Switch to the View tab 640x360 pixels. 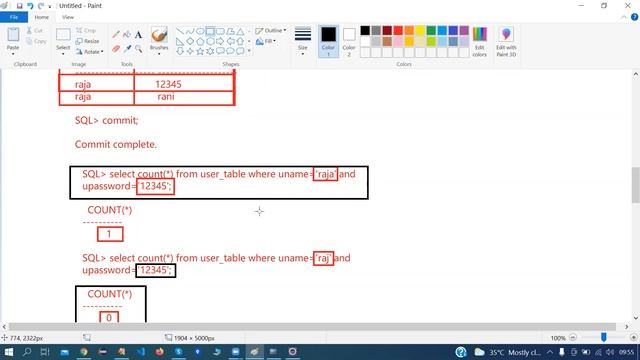(x=68, y=17)
